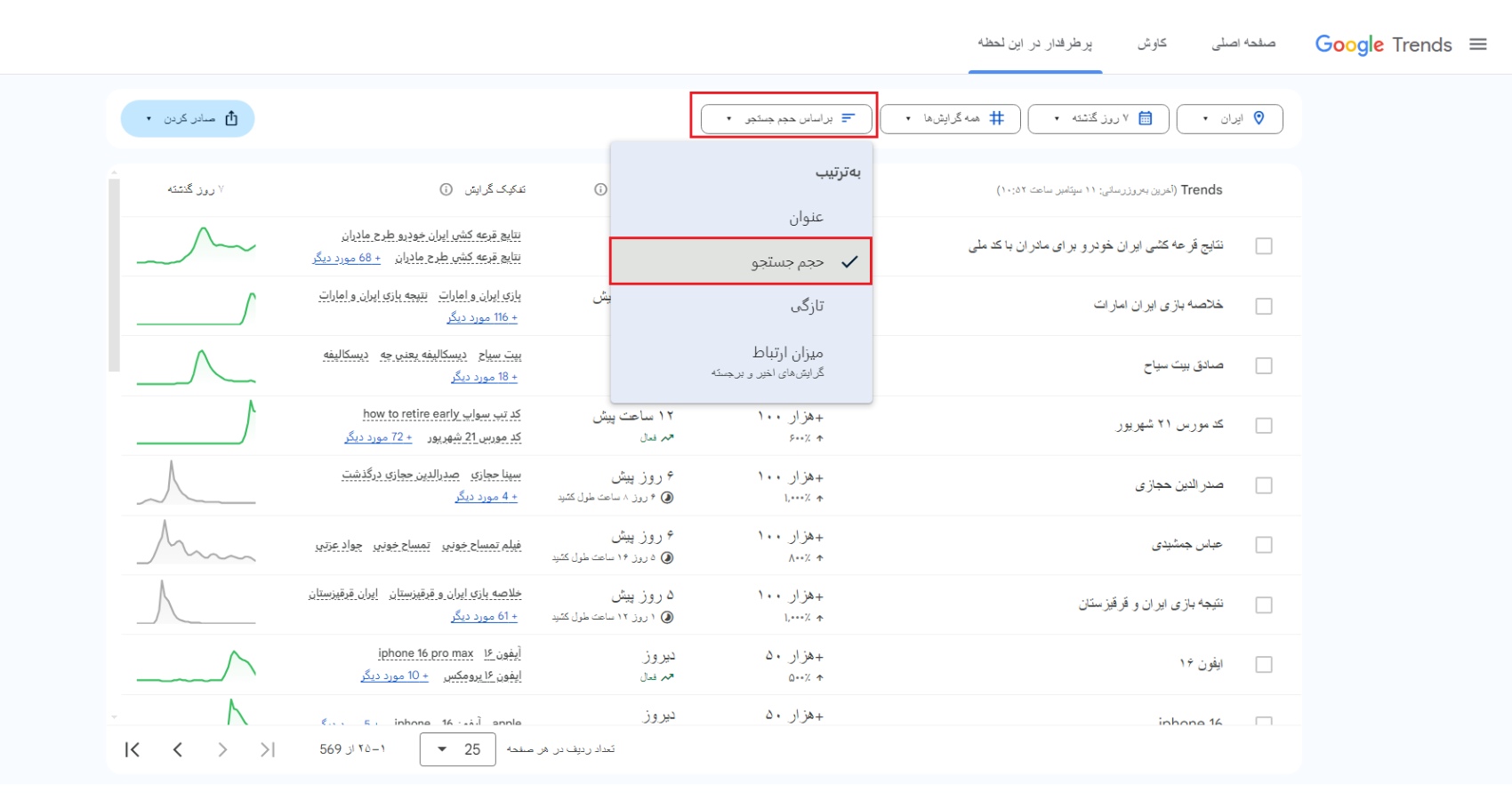Image resolution: width=1512 pixels, height=800 pixels.
Task: Click the + 4 مورد دیگر link
Action: [487, 497]
